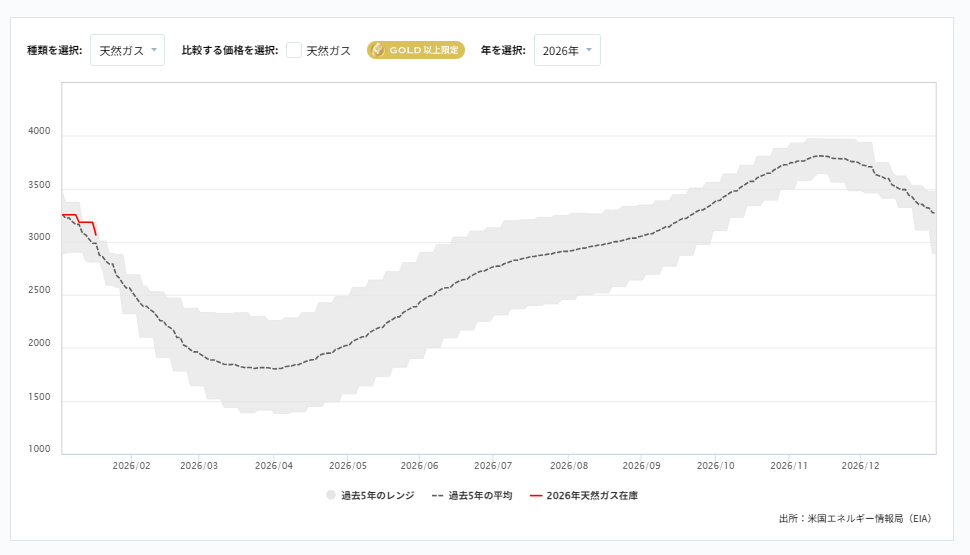The width and height of the screenshot is (970, 555).
Task: Click the 種類を選択 label
Action: pos(54,50)
